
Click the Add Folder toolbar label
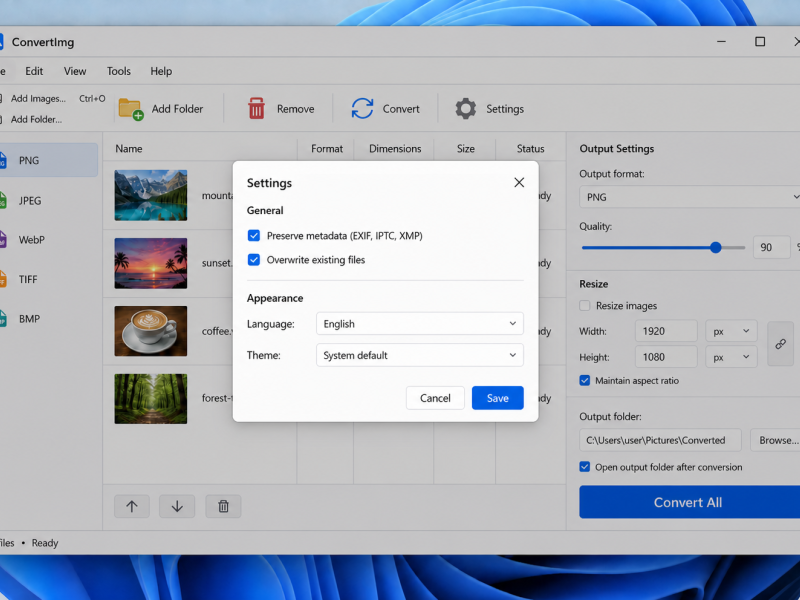tap(177, 109)
